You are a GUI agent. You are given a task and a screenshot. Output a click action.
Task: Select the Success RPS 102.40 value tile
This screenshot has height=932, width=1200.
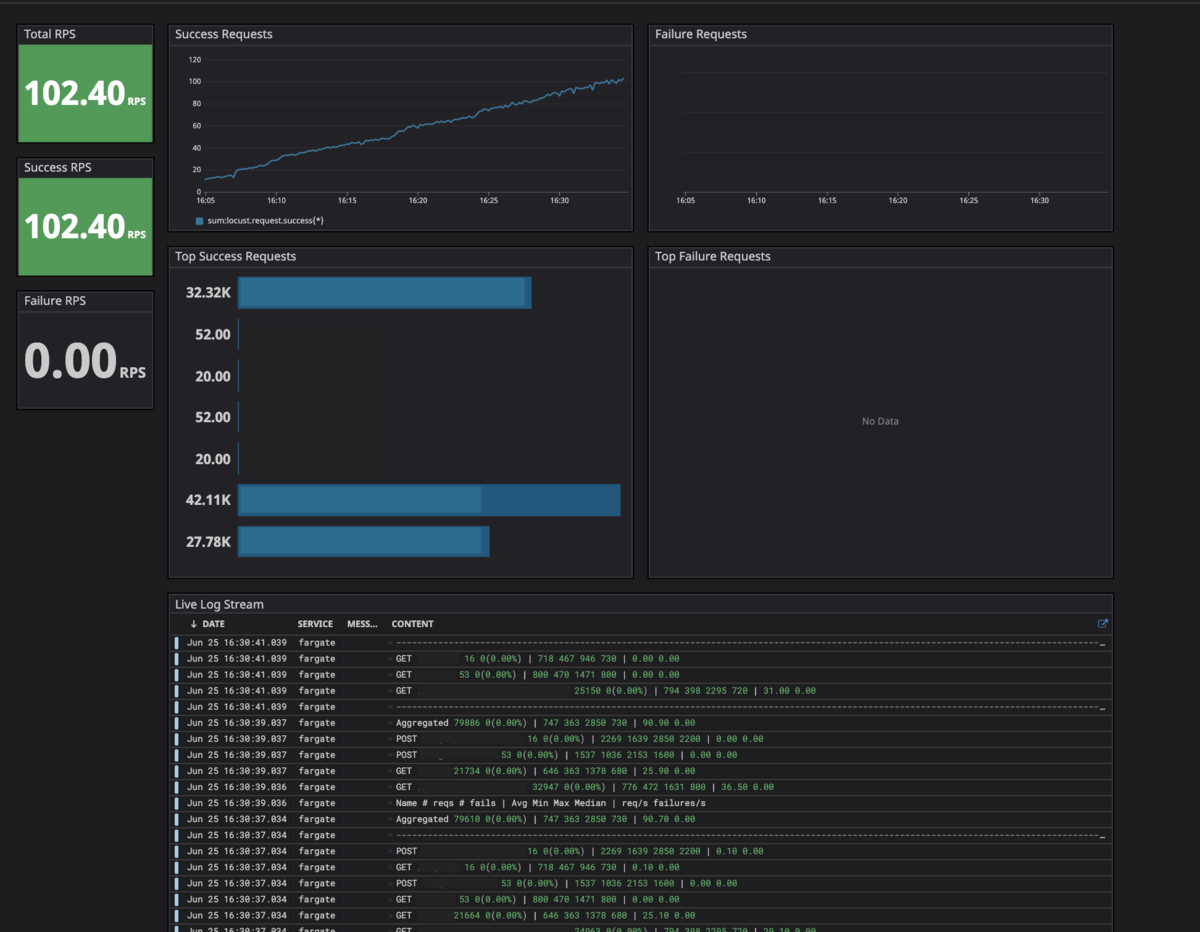pyautogui.click(x=85, y=227)
